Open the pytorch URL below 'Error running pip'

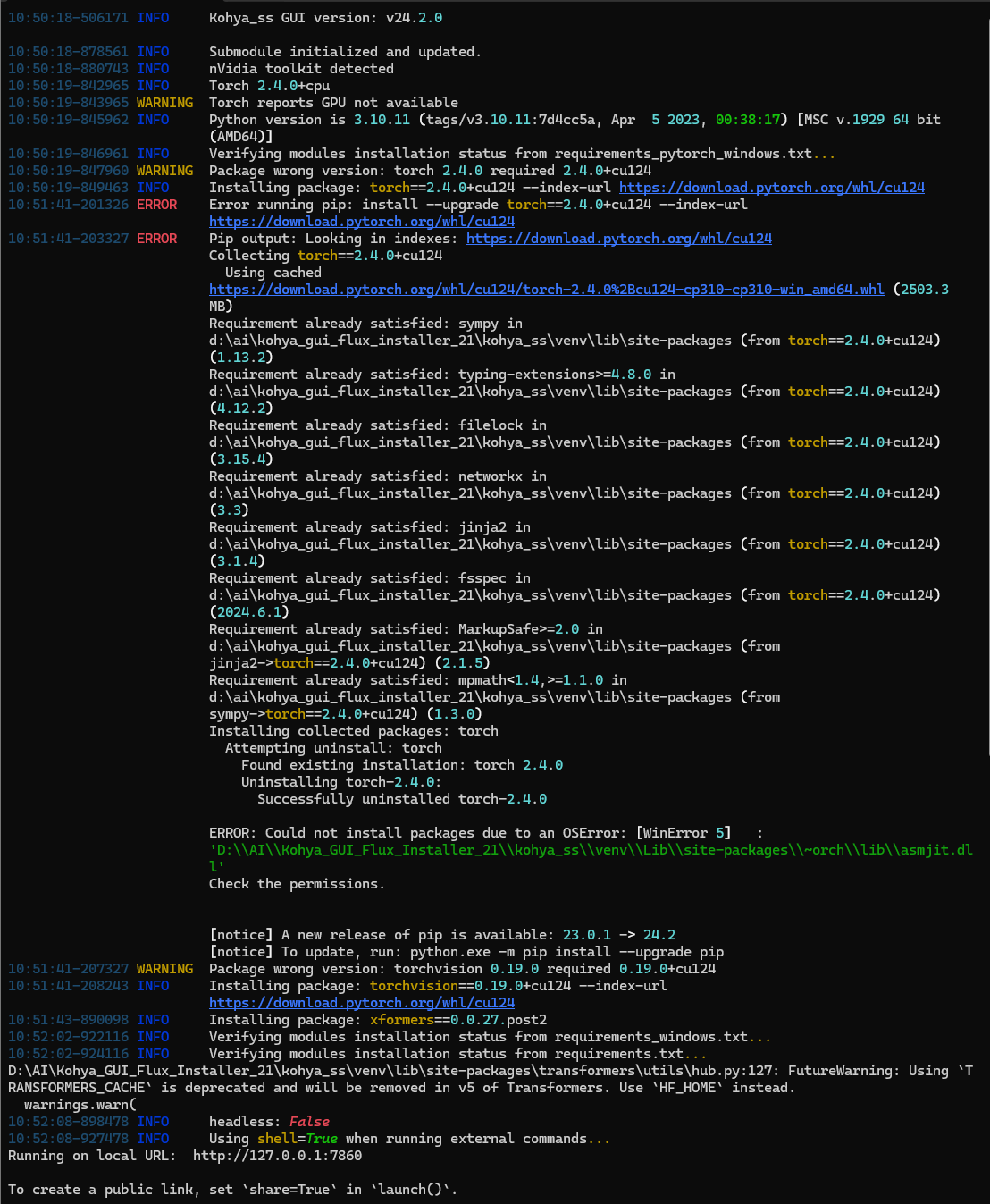(x=361, y=222)
